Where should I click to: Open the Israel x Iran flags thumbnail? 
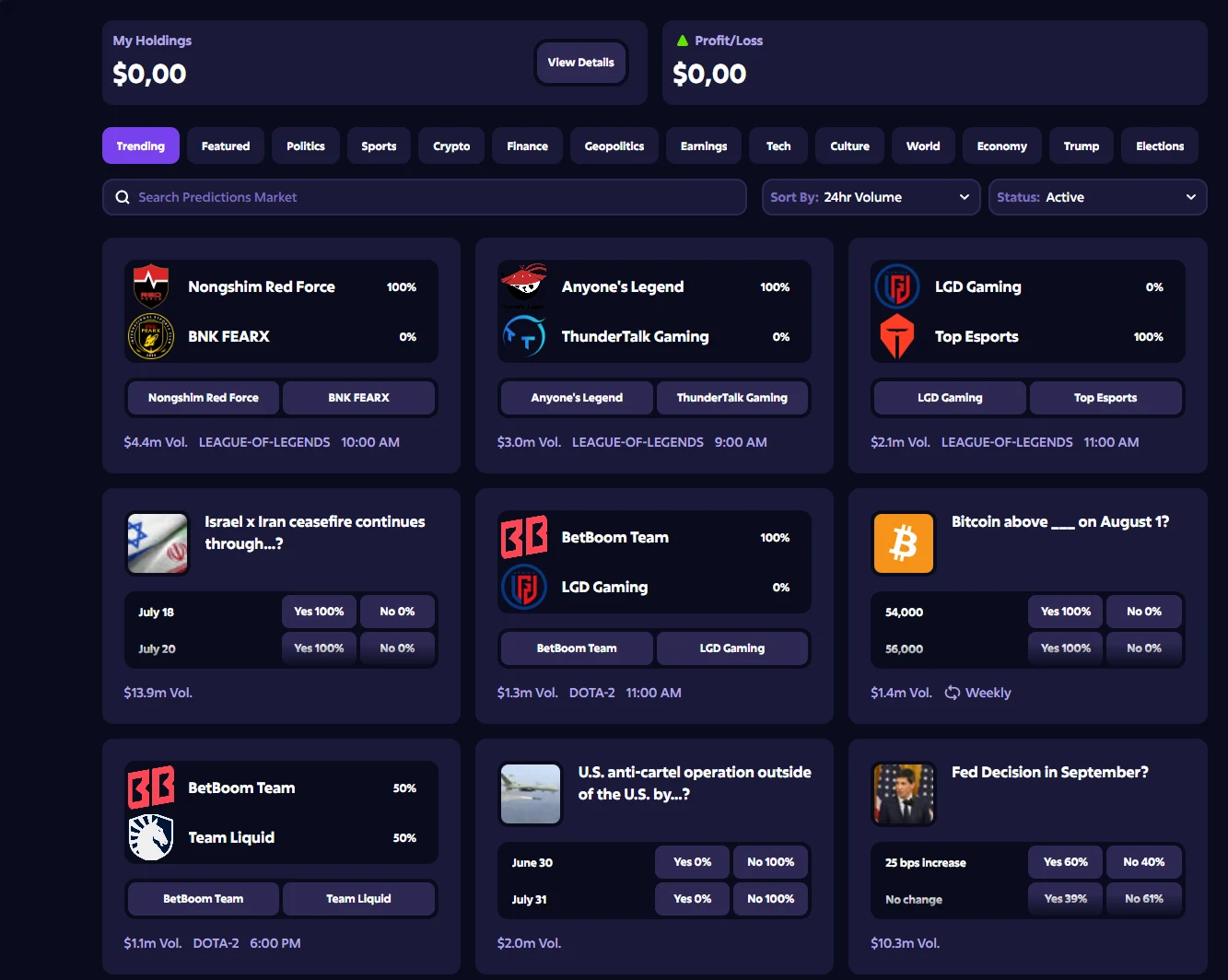tap(158, 543)
